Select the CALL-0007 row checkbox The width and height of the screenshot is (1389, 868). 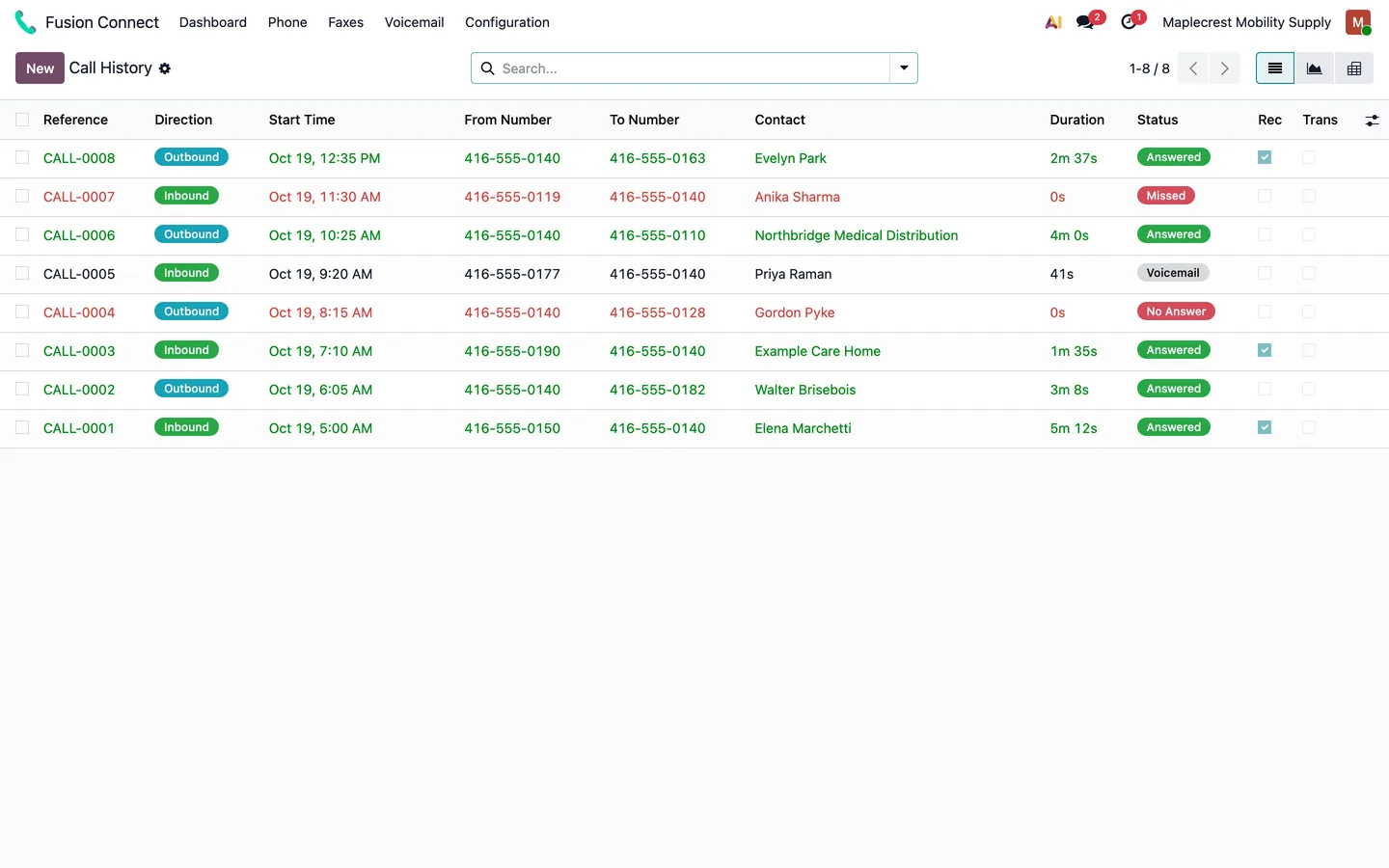[22, 196]
